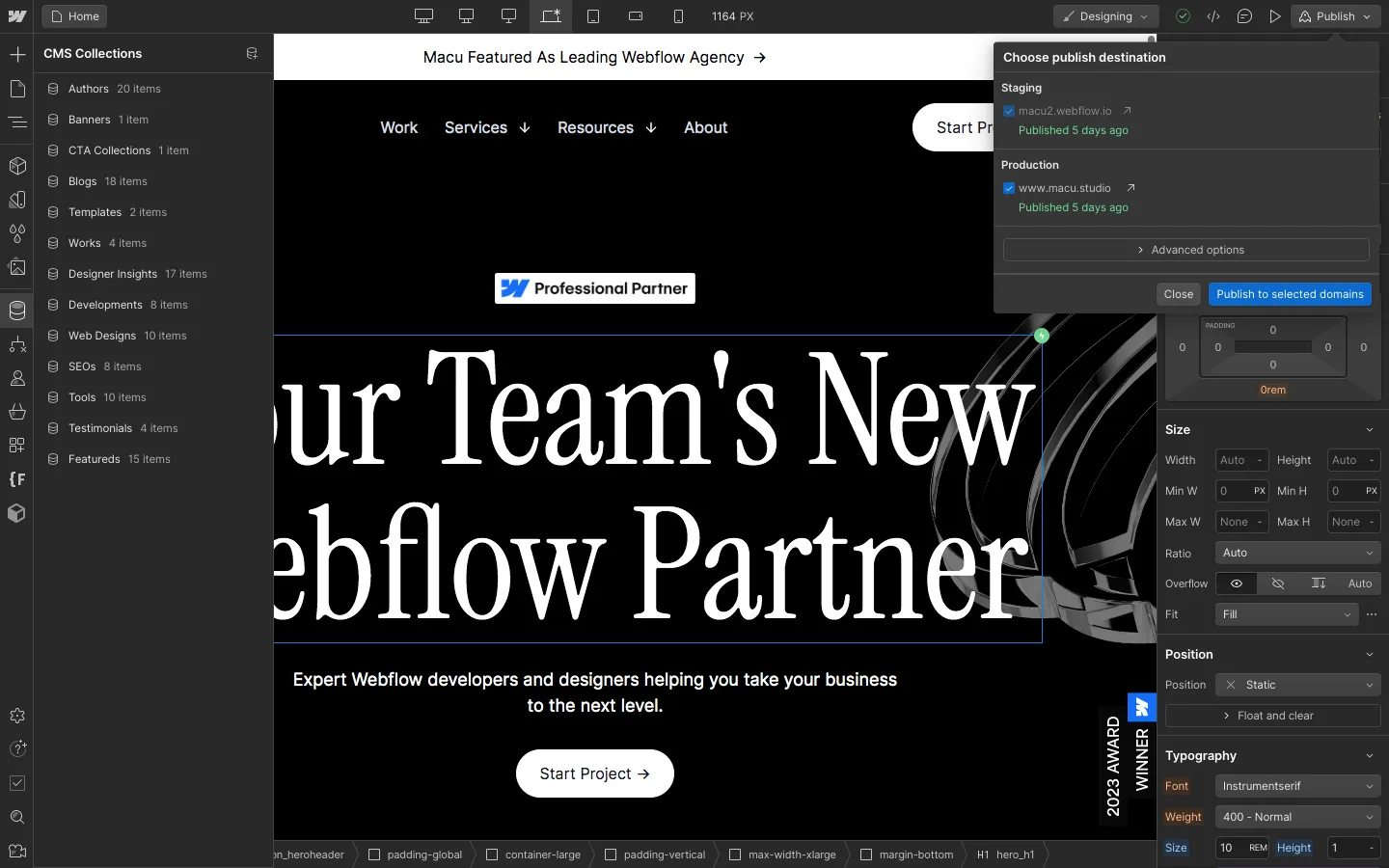The image size is (1389, 868).
Task: Uncheck the www.macu.studio production domain
Action: click(x=1009, y=188)
